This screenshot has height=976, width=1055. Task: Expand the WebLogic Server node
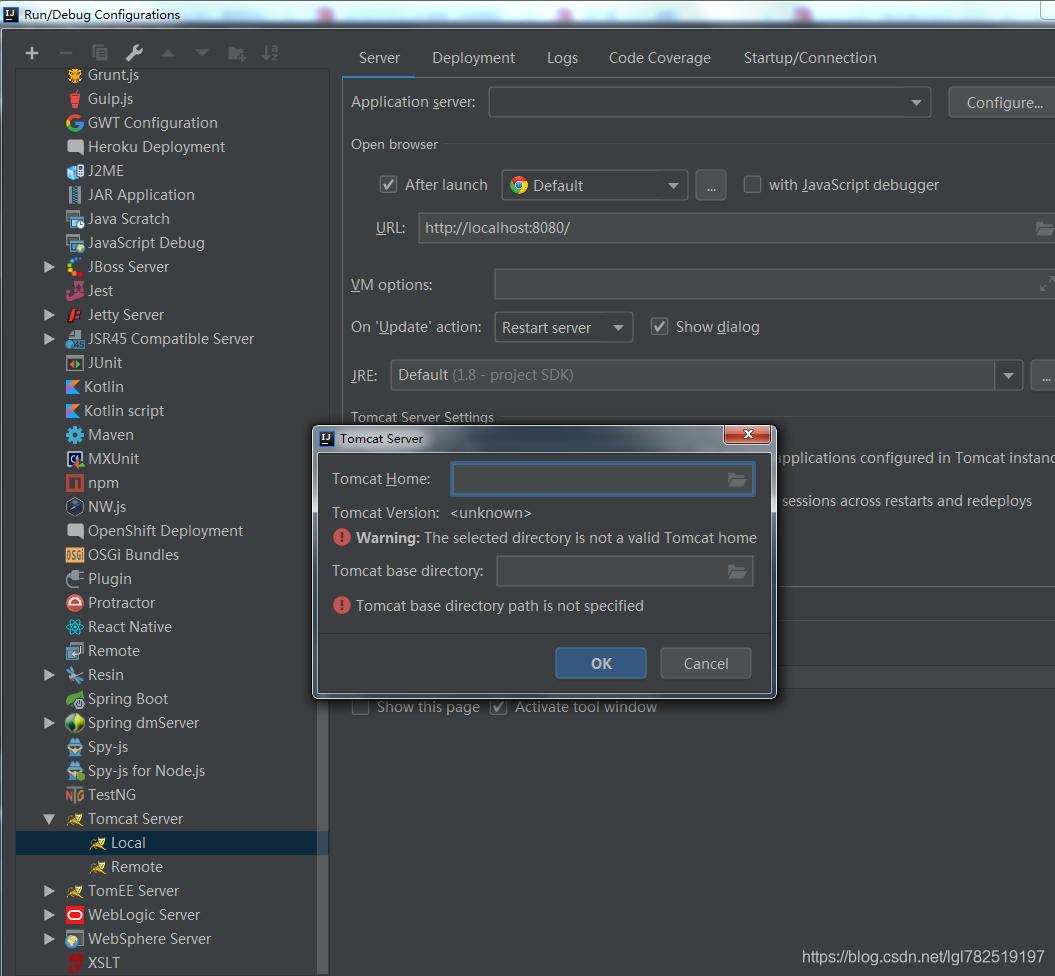point(49,915)
